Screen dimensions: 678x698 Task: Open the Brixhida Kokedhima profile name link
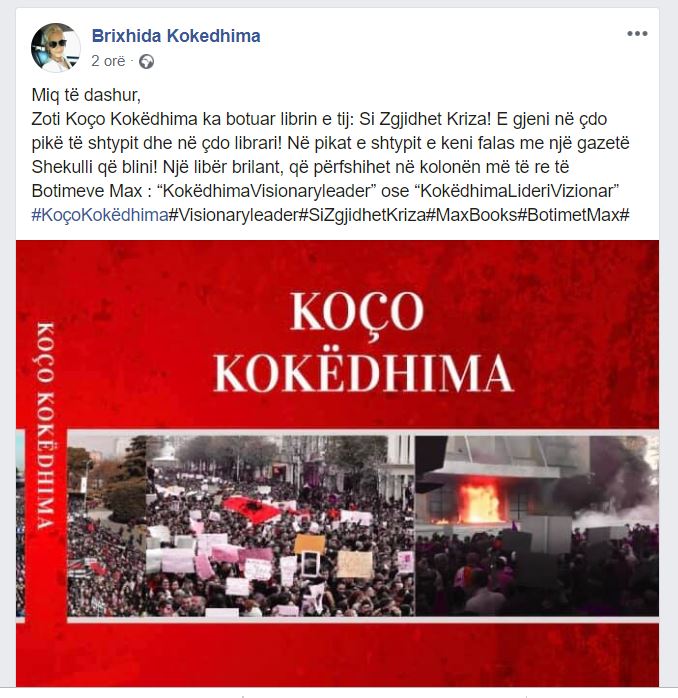pos(176,36)
